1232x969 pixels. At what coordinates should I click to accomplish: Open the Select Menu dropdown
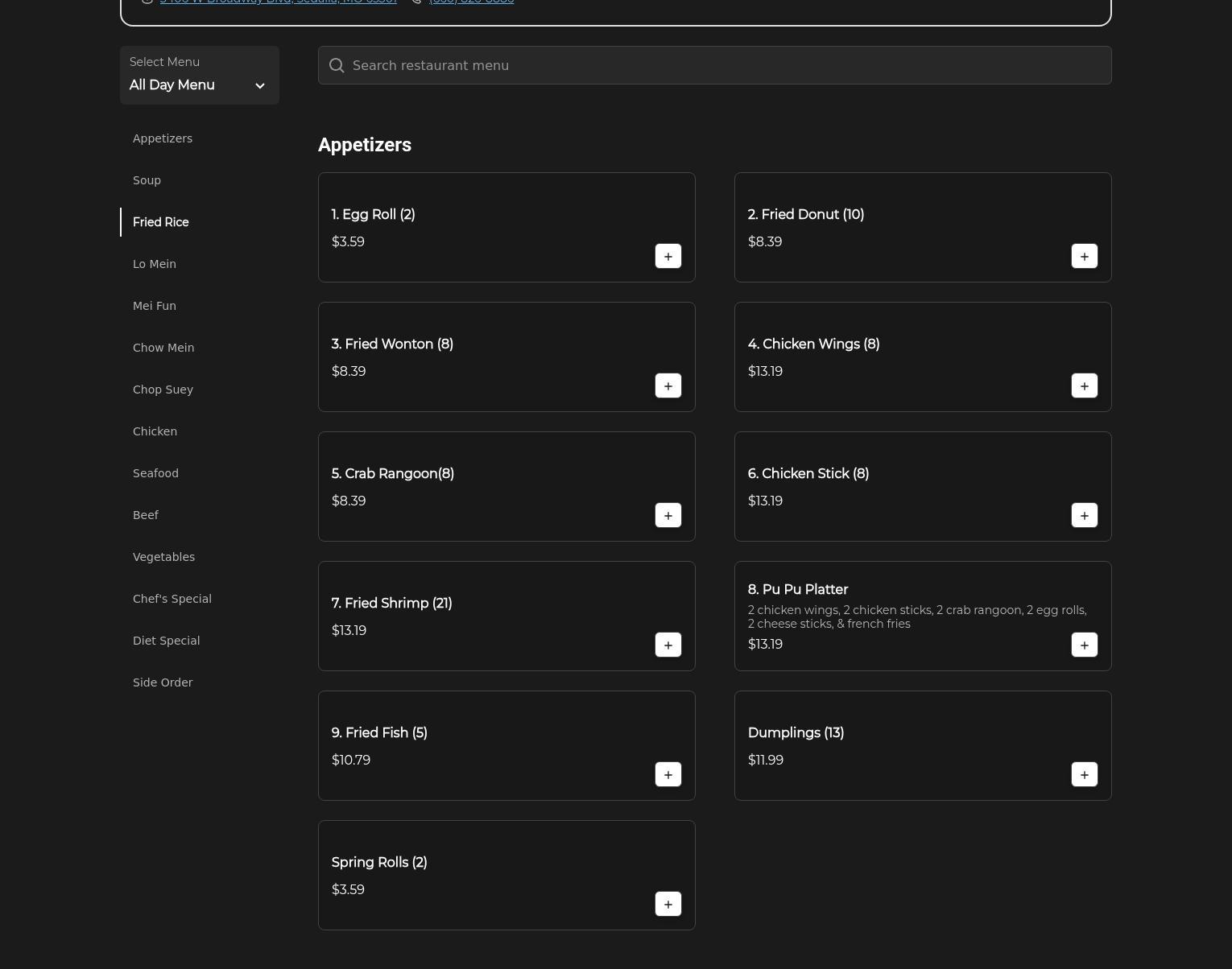[x=199, y=76]
